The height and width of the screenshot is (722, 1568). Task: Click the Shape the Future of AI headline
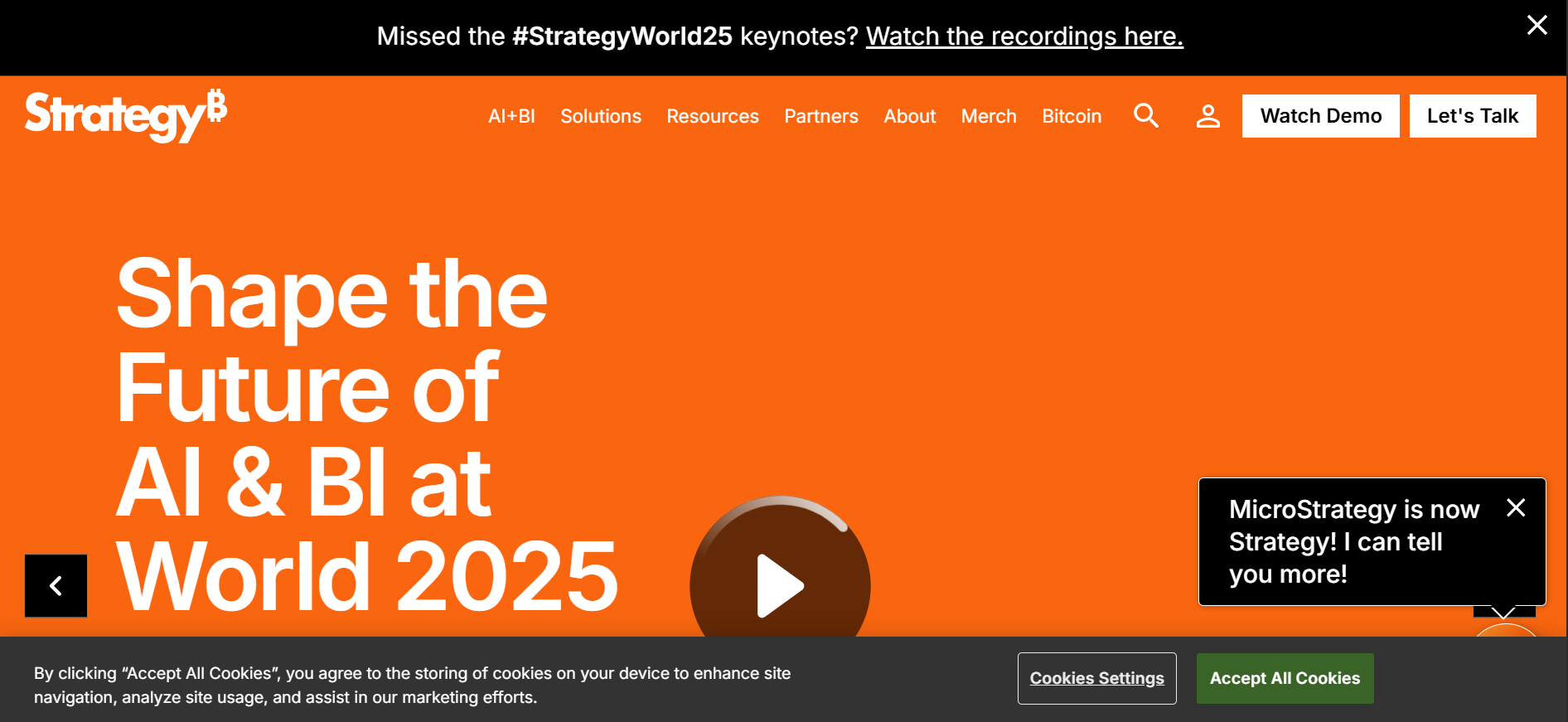click(367, 435)
